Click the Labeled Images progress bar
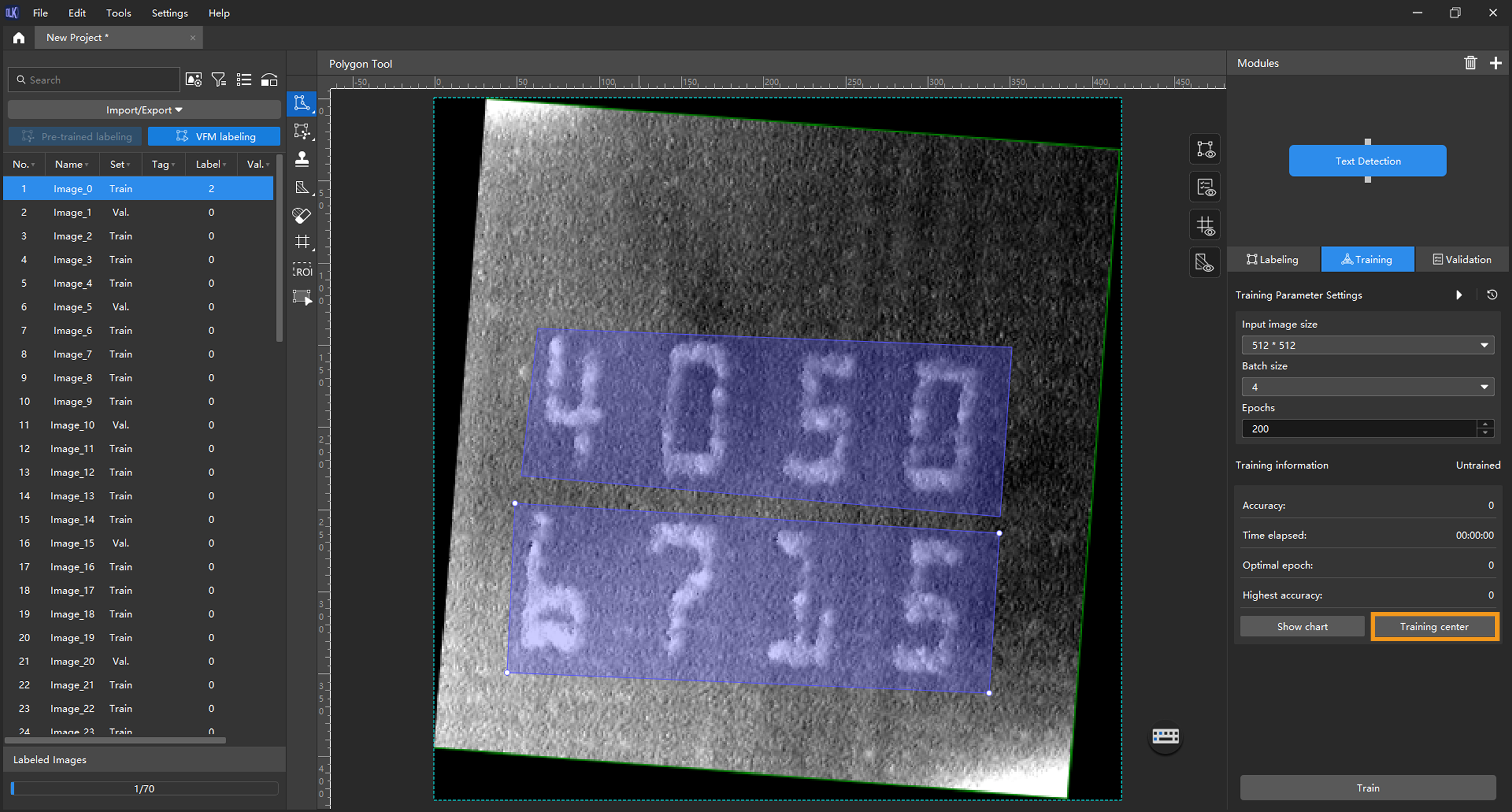Screen dimensions: 1512x812 pos(144,788)
